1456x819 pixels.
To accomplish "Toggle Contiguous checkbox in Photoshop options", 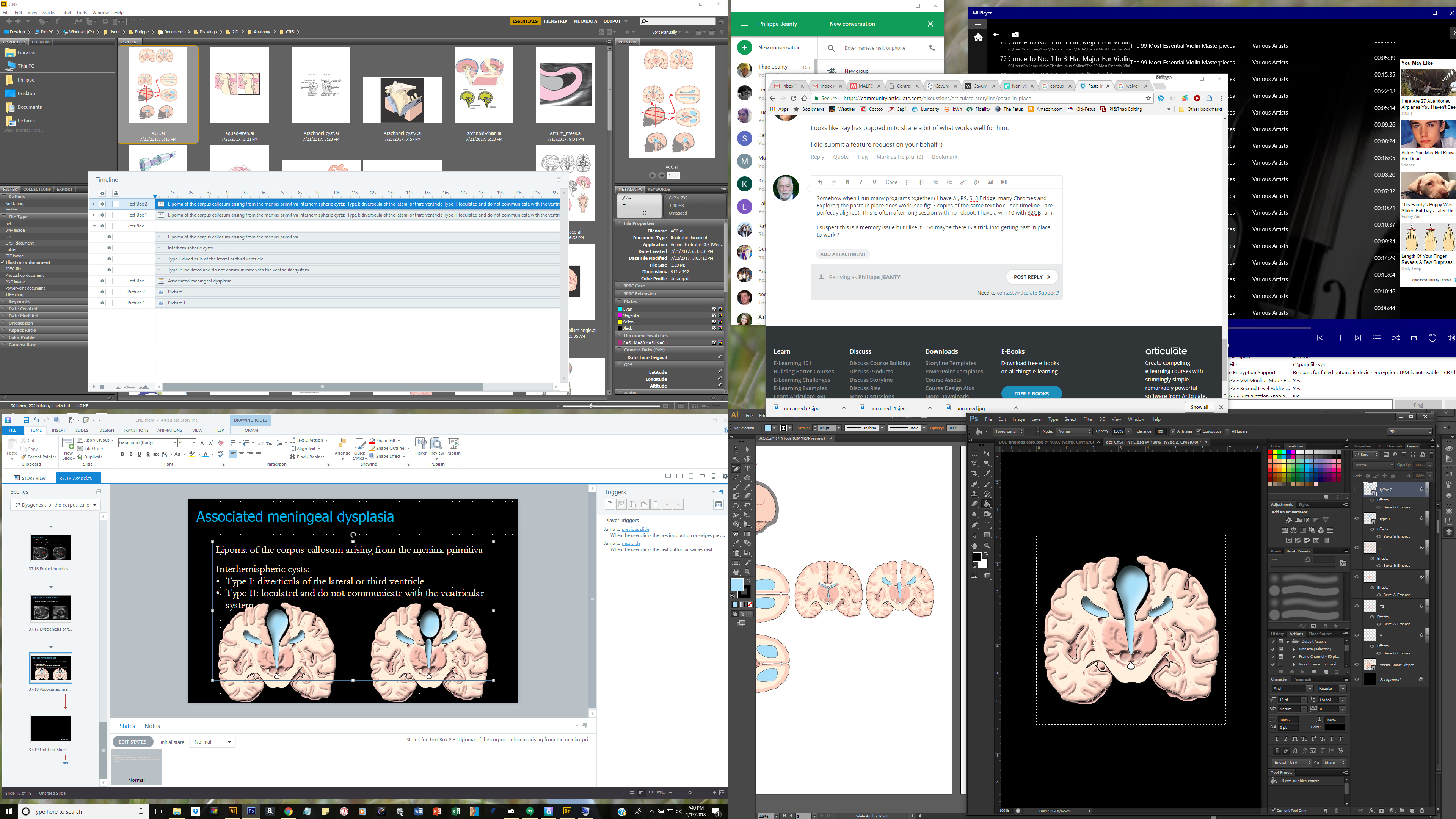I will pyautogui.click(x=1198, y=431).
